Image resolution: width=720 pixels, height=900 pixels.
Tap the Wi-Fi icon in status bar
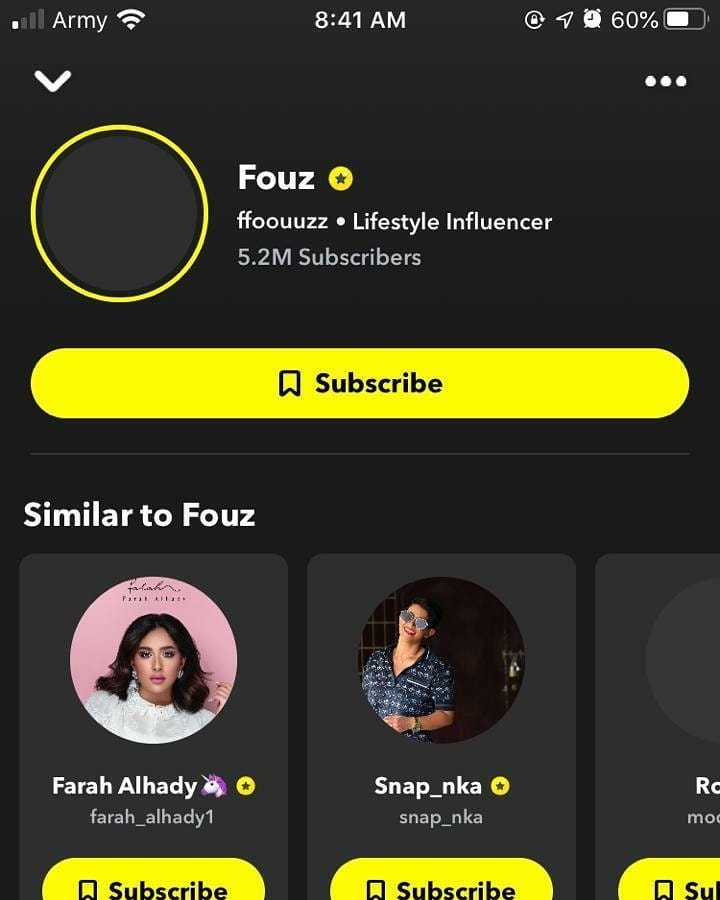pos(131,19)
